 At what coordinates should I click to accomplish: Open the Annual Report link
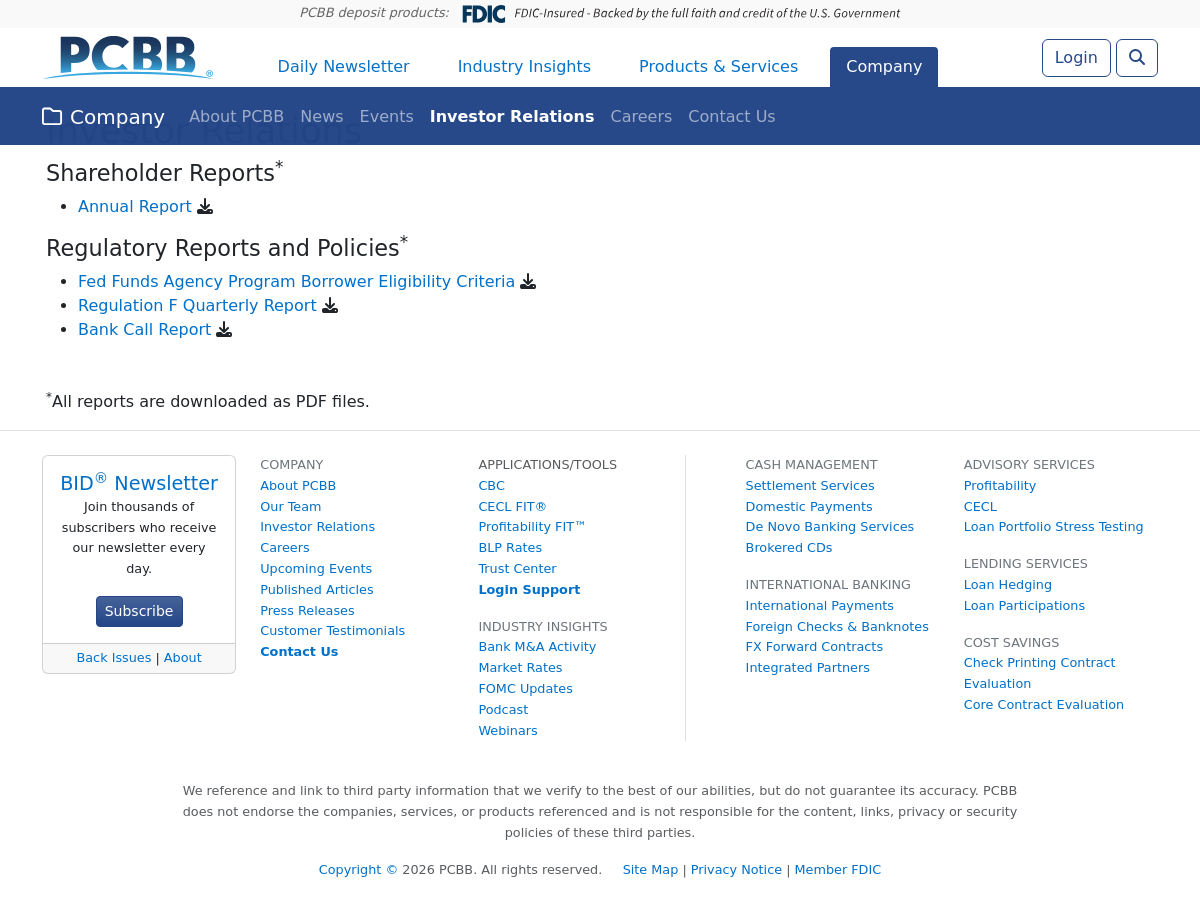pos(135,207)
